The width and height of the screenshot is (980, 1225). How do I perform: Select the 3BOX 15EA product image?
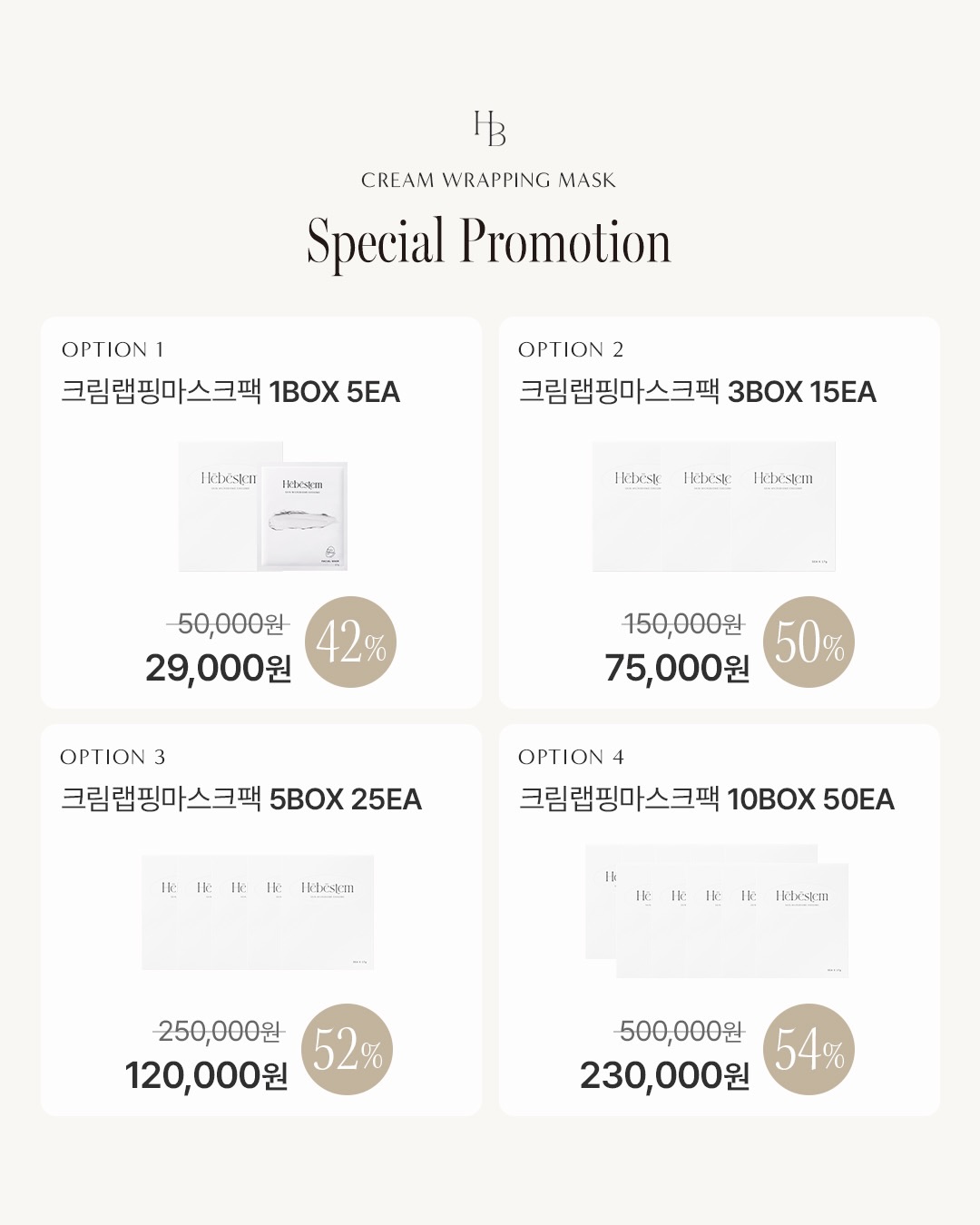coord(714,506)
